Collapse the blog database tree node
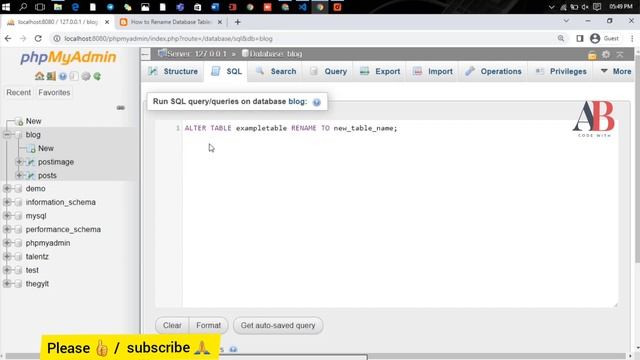 7,135
